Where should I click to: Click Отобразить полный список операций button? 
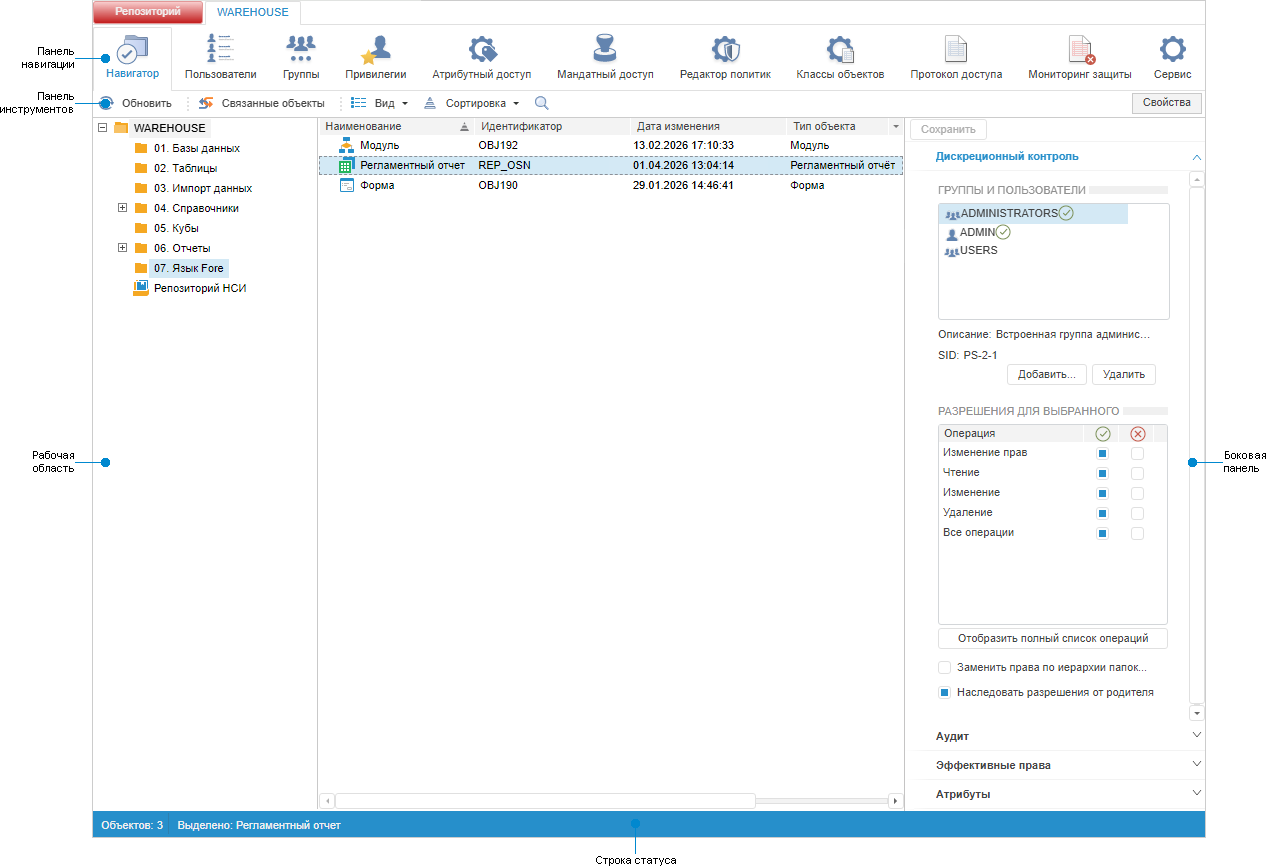coord(1053,638)
